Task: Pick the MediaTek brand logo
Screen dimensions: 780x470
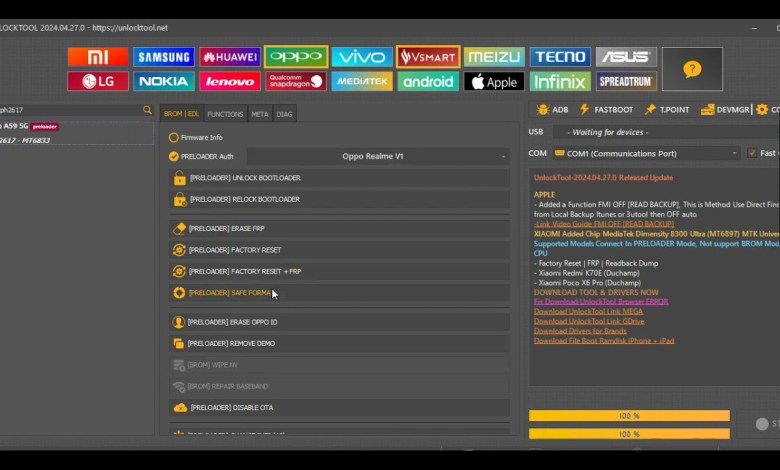Action: point(362,82)
